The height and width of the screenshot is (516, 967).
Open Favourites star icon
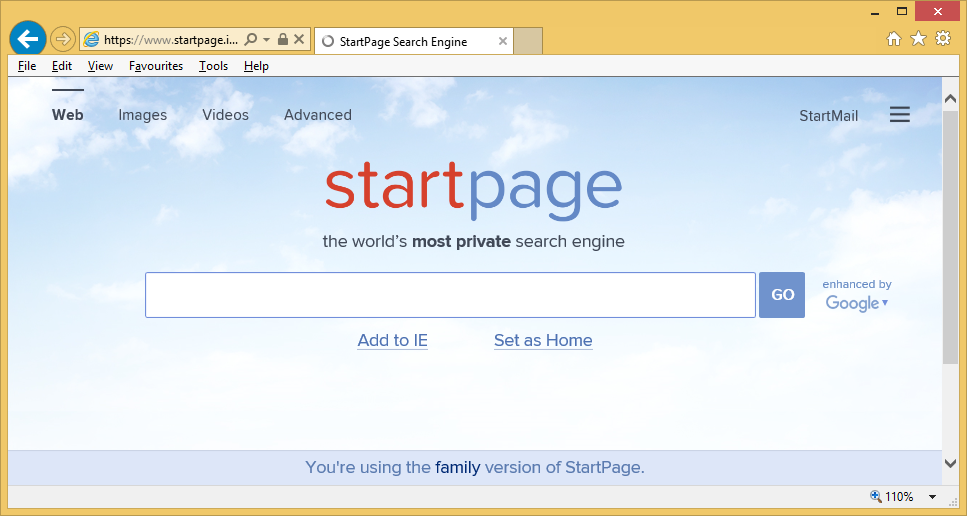(919, 39)
